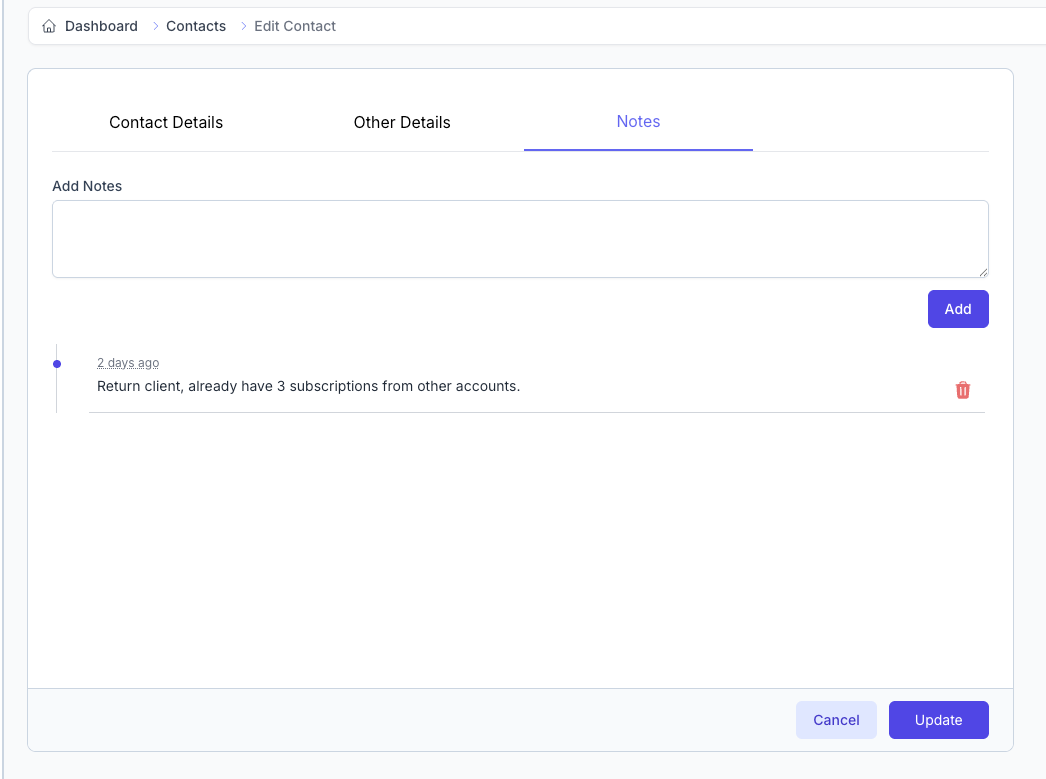
Task: Click Update to save the contact
Action: tap(938, 720)
